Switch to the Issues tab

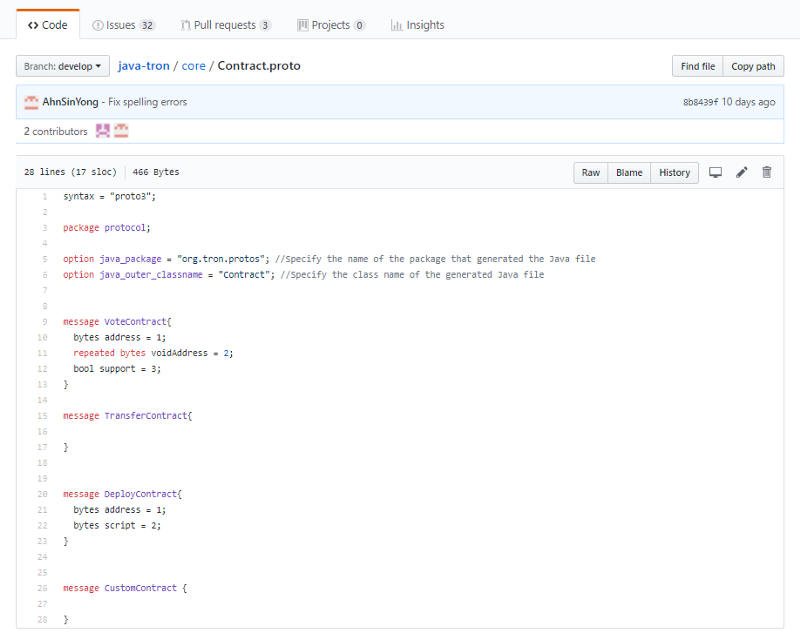(123, 25)
